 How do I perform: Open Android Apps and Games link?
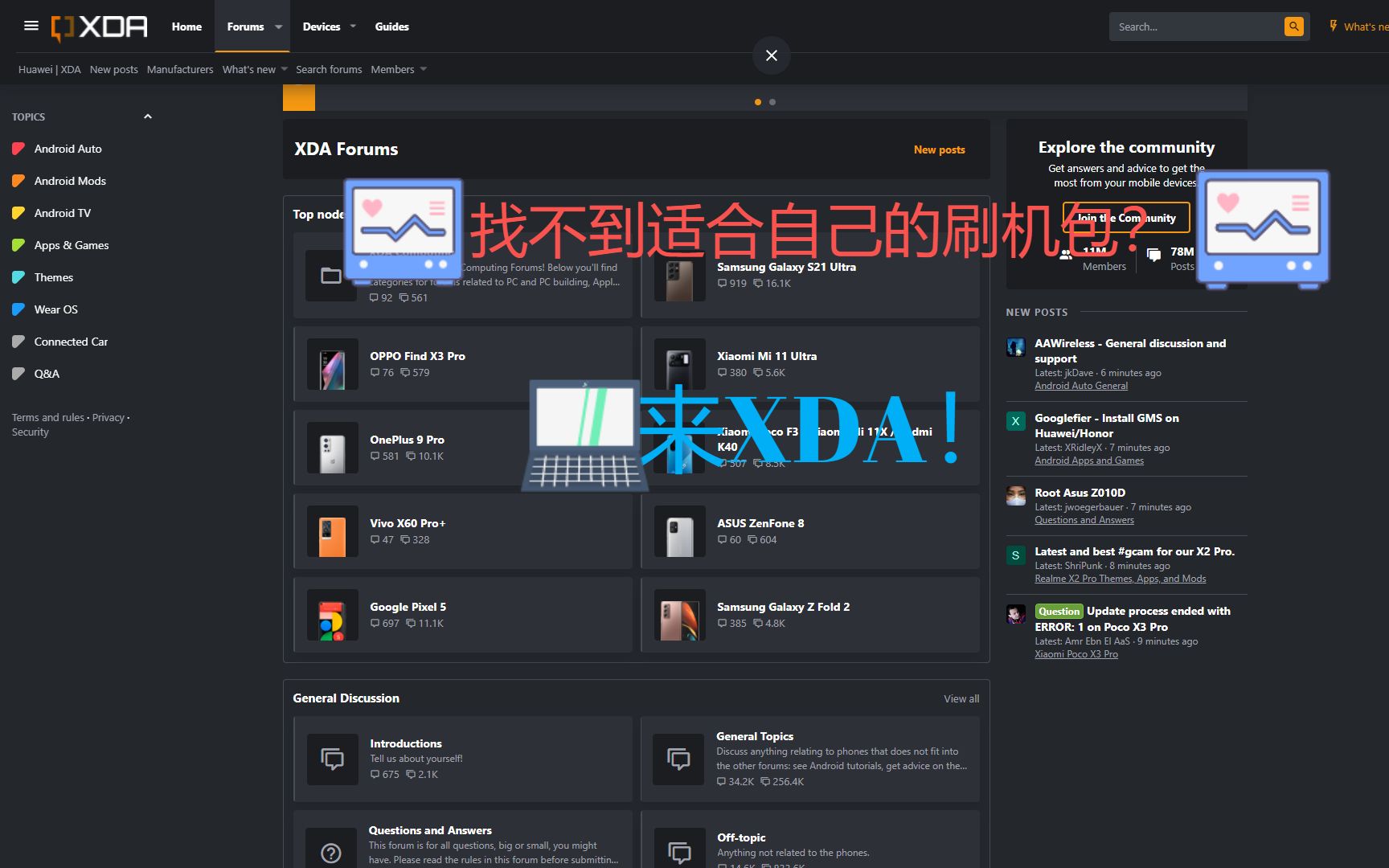(1089, 461)
